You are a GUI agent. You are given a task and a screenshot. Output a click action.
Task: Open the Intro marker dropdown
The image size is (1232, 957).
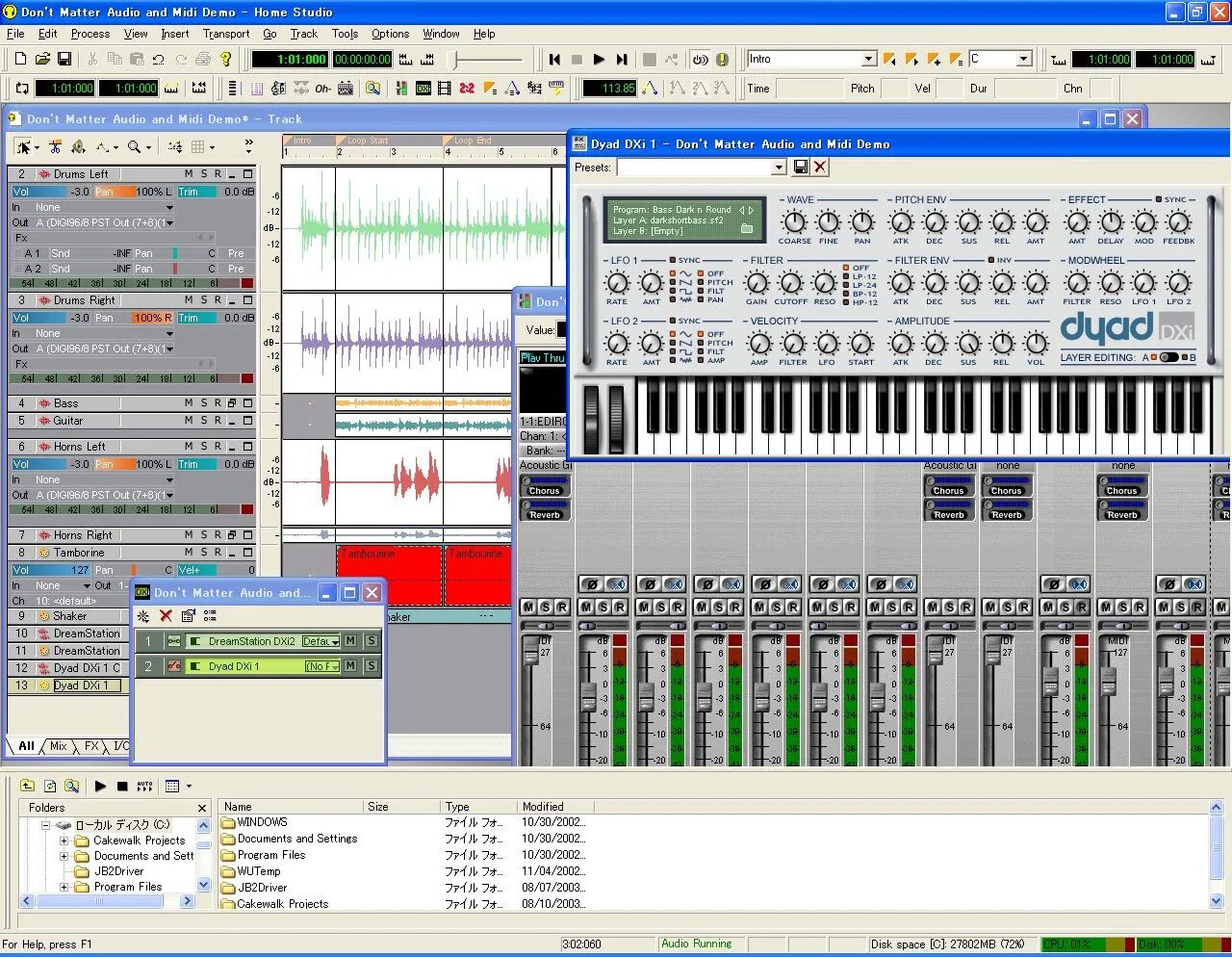point(869,59)
